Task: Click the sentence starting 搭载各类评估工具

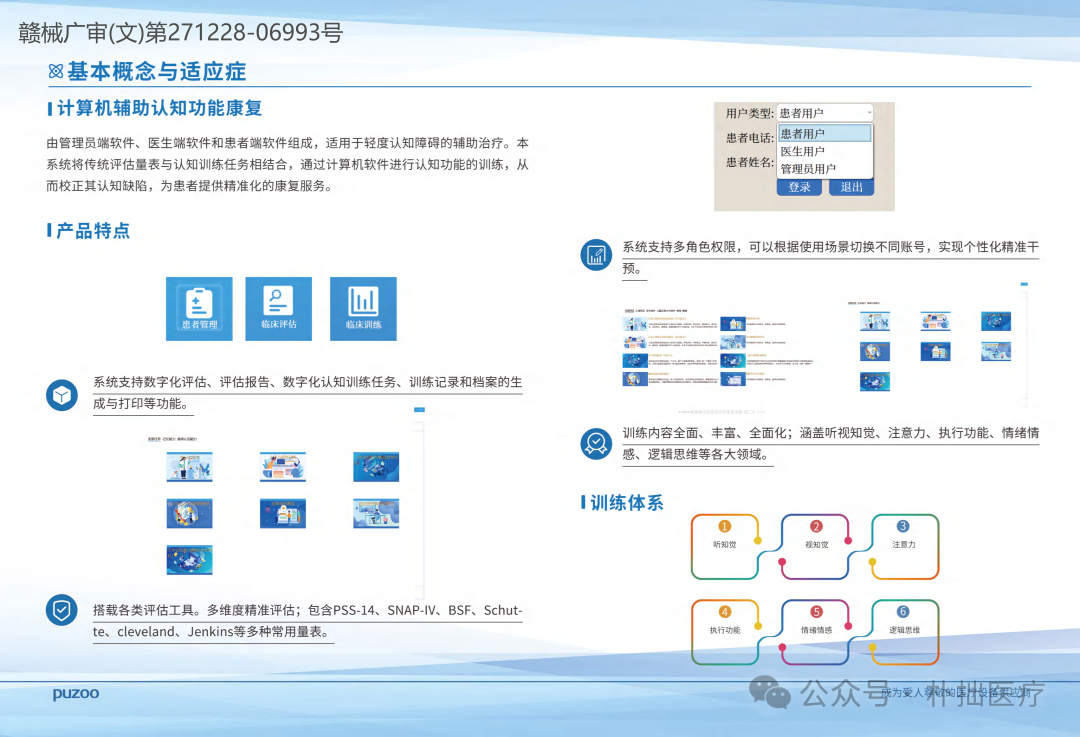Action: click(x=307, y=621)
